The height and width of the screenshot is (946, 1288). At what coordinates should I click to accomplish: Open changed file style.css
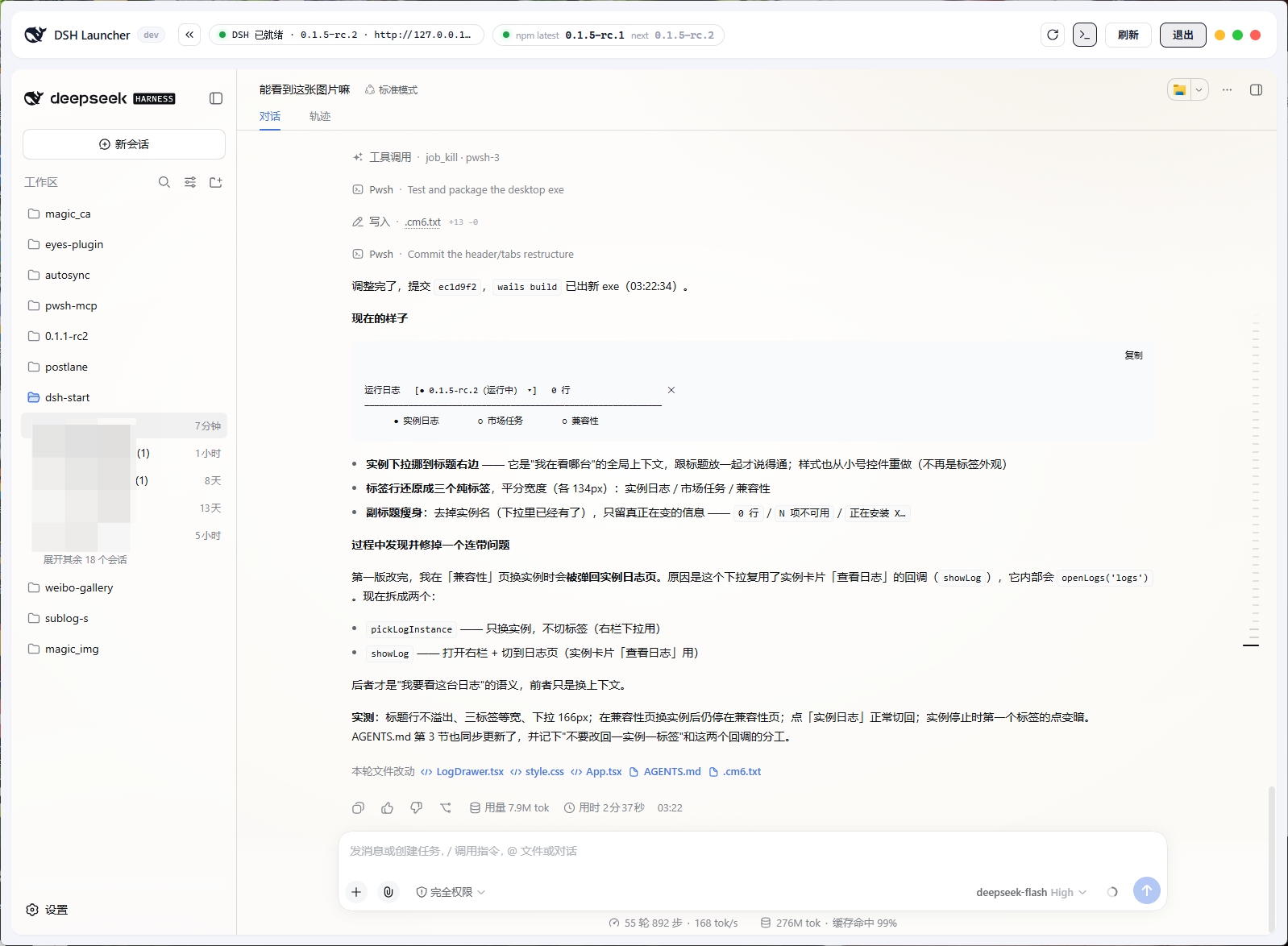(537, 771)
